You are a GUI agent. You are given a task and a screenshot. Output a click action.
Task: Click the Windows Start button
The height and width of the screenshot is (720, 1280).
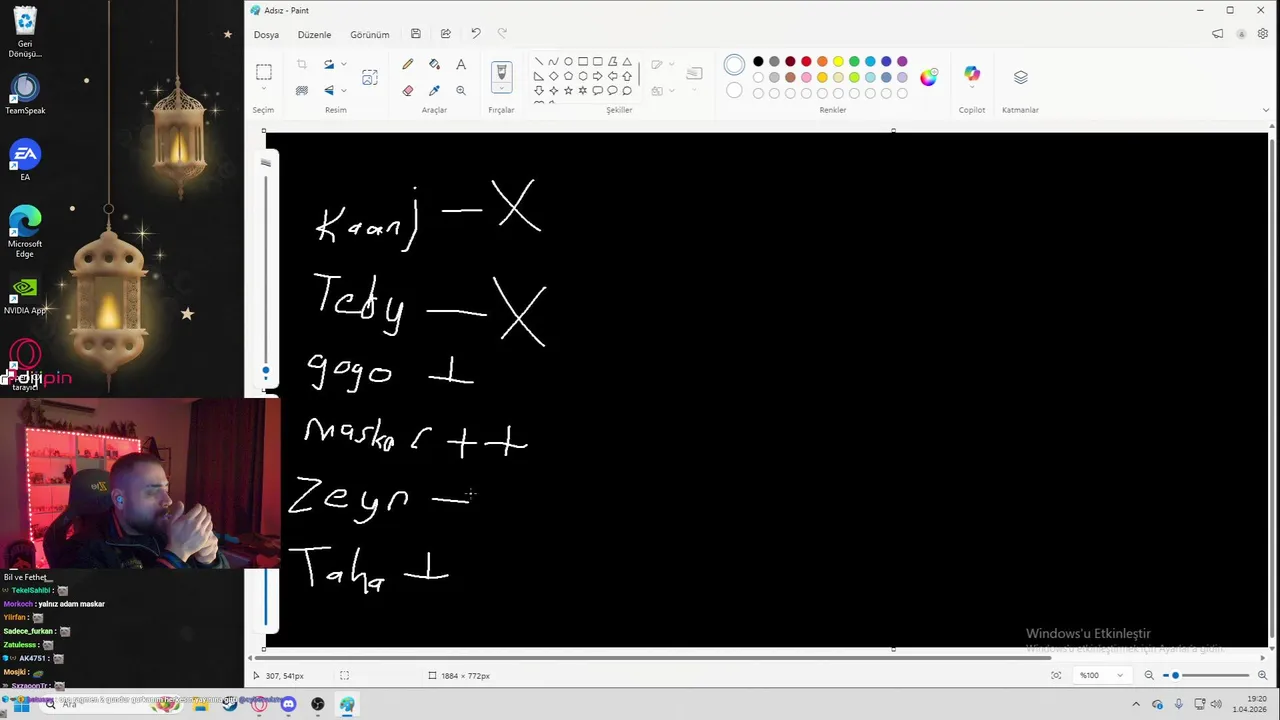coord(20,704)
